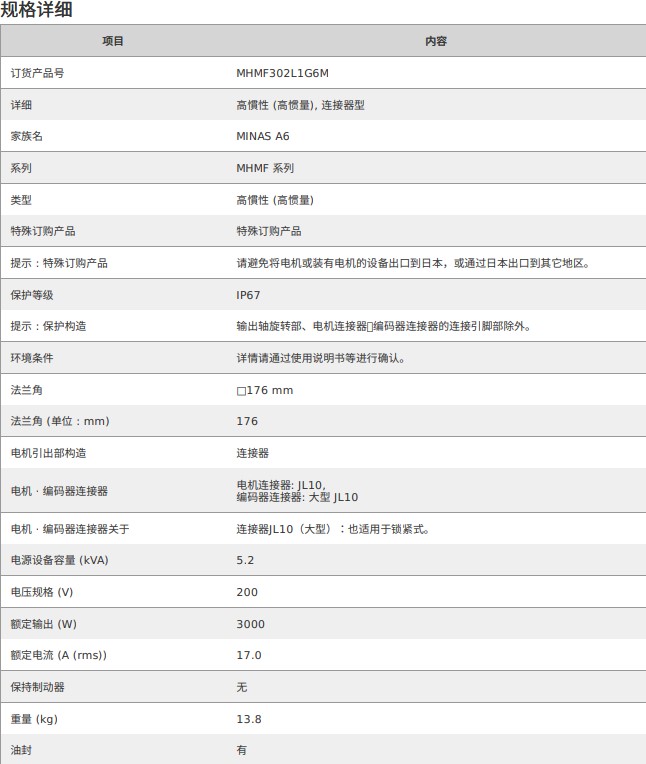Select the '3000' rated output value

tap(250, 624)
